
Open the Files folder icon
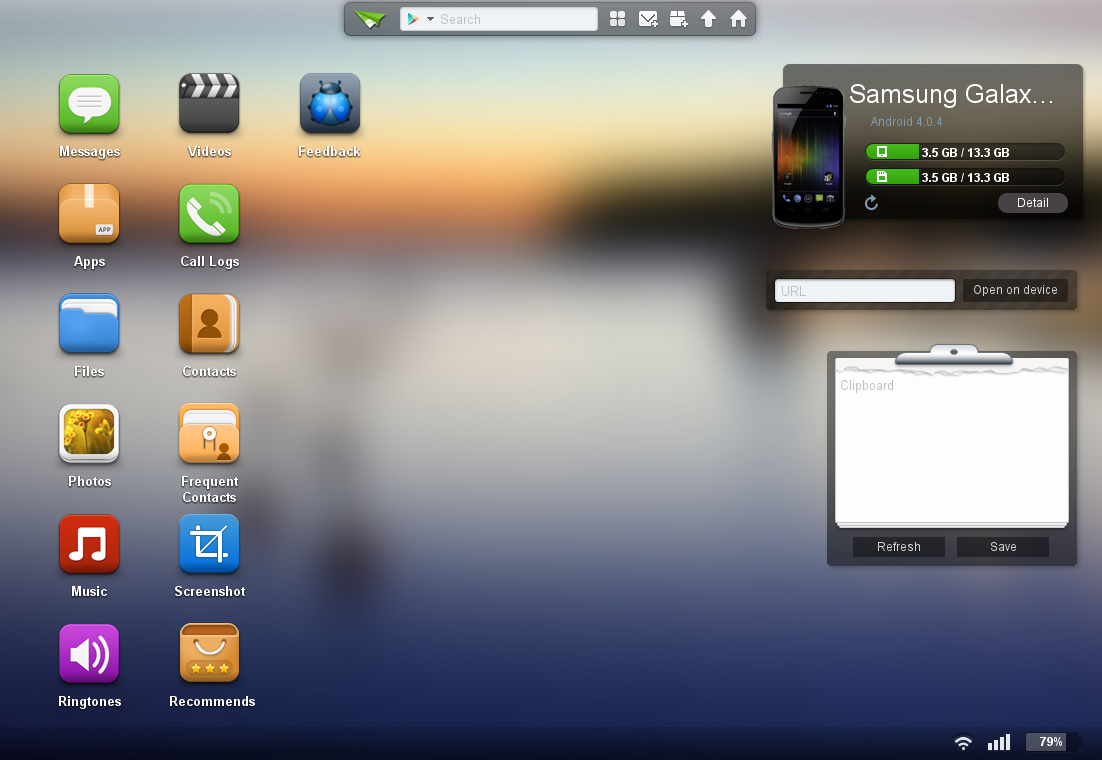[x=89, y=323]
